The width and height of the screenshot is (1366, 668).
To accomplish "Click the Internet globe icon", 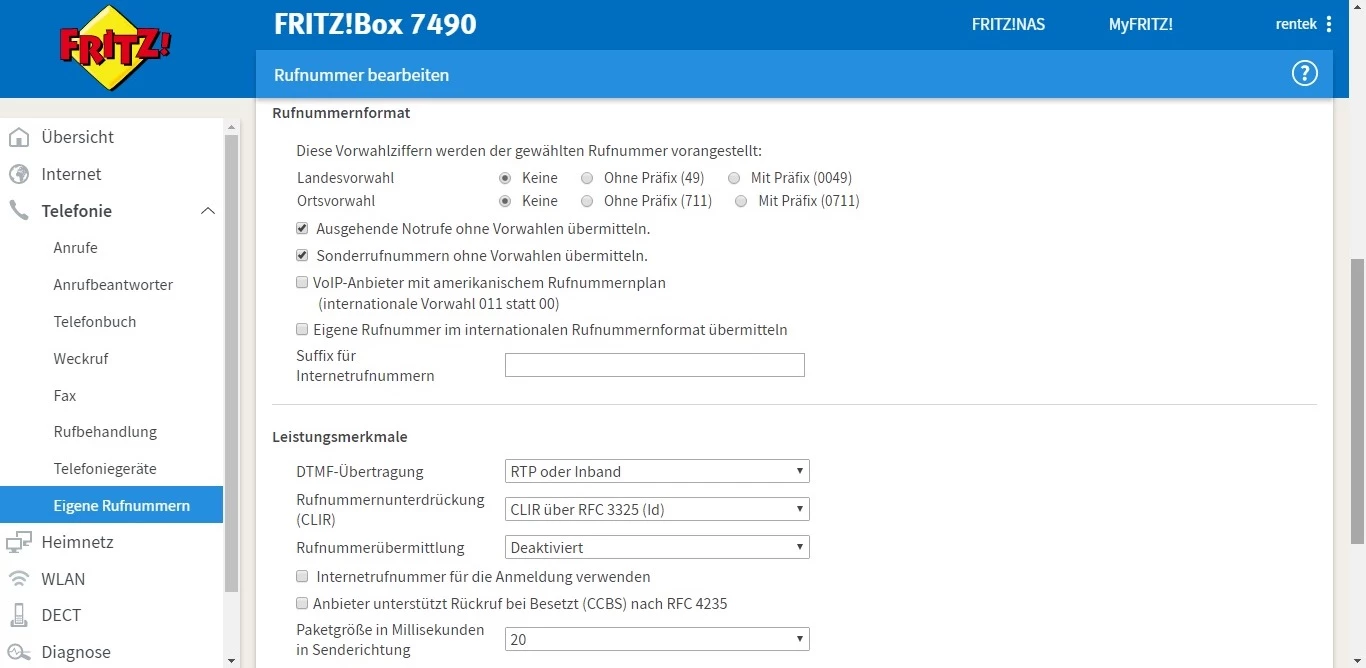I will click(x=19, y=174).
